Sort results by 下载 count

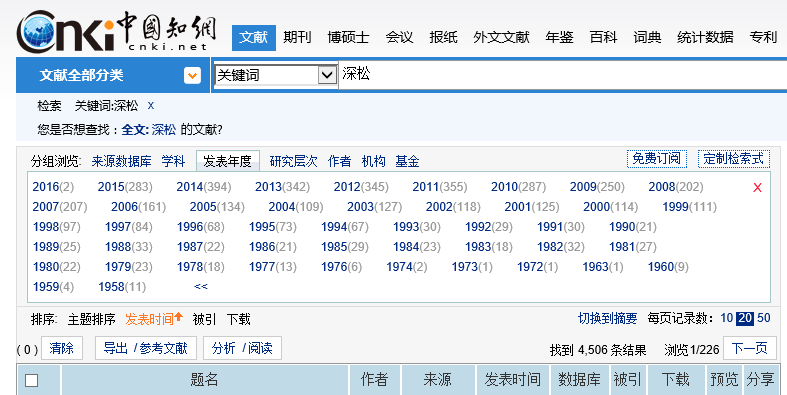[238, 319]
